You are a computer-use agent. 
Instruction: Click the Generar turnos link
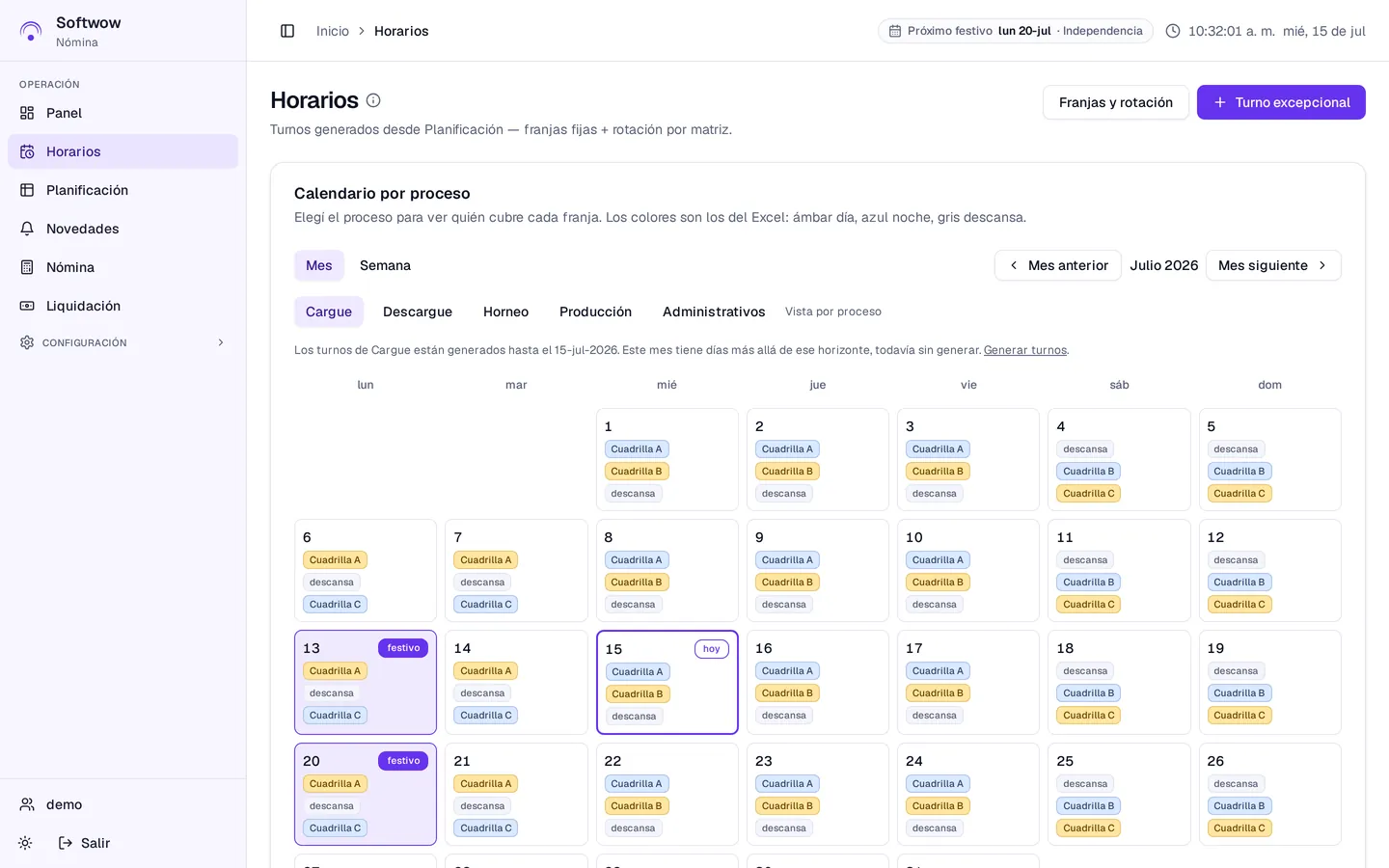click(x=1025, y=350)
